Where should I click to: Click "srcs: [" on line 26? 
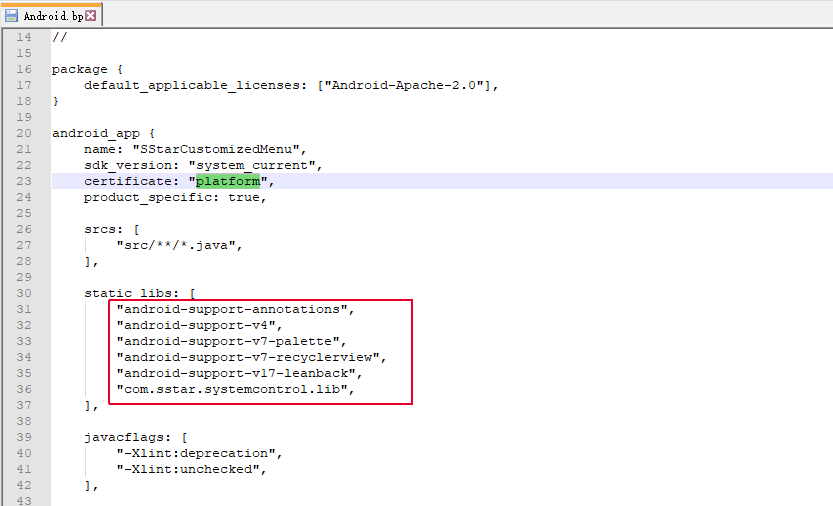[x=112, y=229]
